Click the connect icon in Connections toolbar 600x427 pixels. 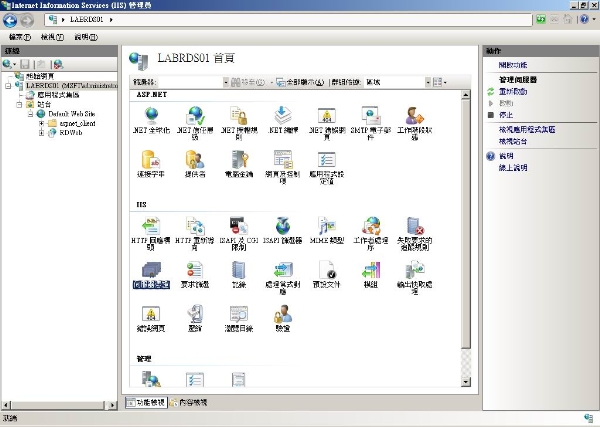[7, 64]
